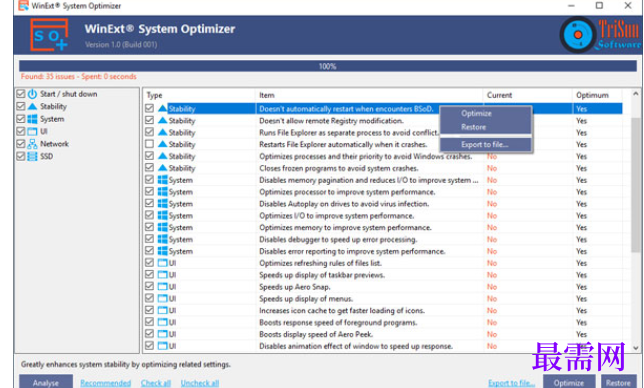644x388 pixels.
Task: Click UI icon on Disables animation effect row
Action: point(163,346)
